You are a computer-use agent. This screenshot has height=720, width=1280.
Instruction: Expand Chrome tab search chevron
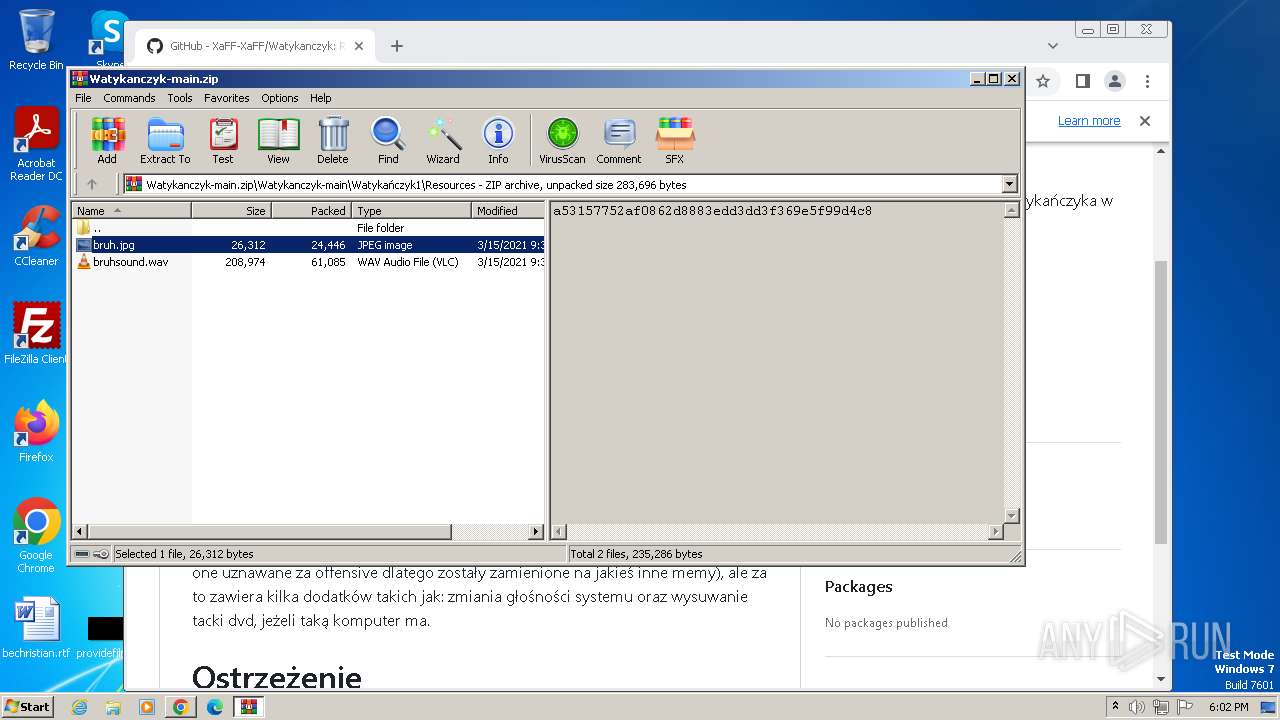click(x=1052, y=46)
